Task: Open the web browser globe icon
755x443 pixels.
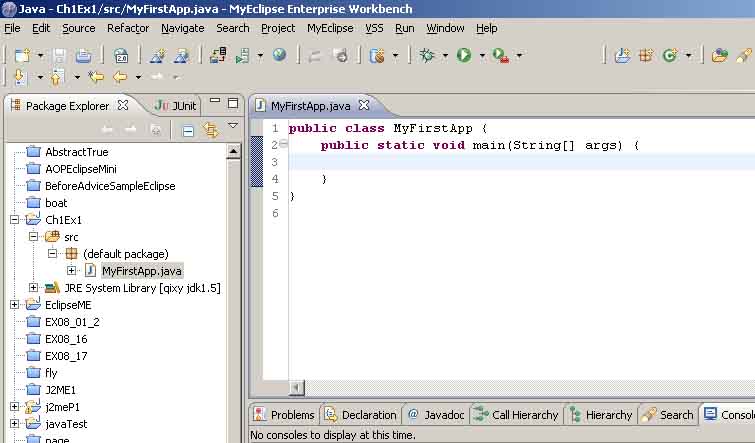Action: [279, 55]
